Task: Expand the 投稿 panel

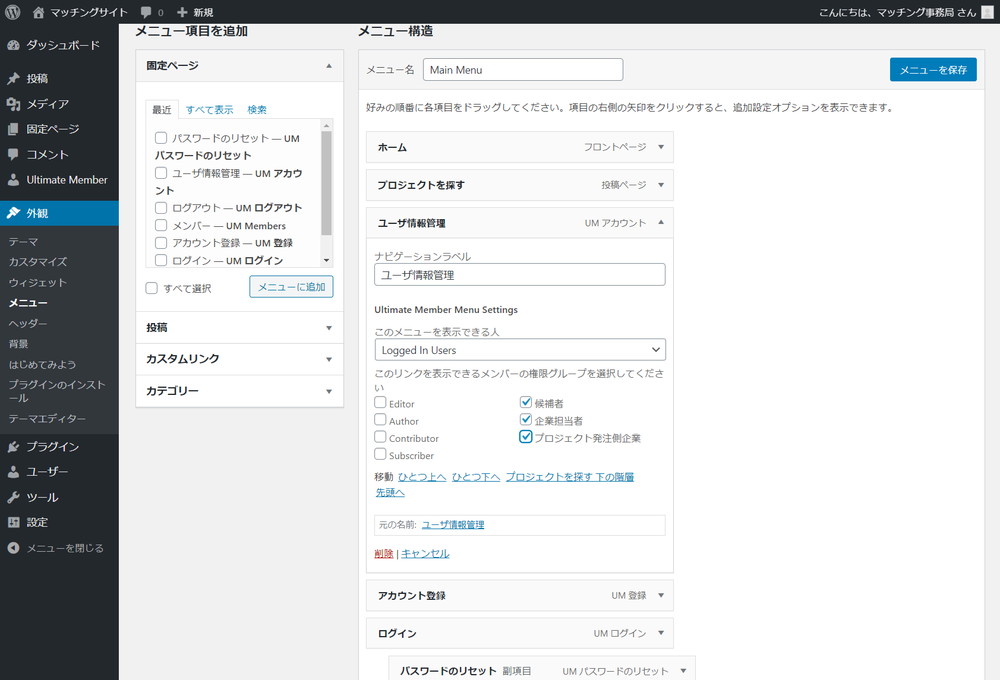Action: pos(329,328)
